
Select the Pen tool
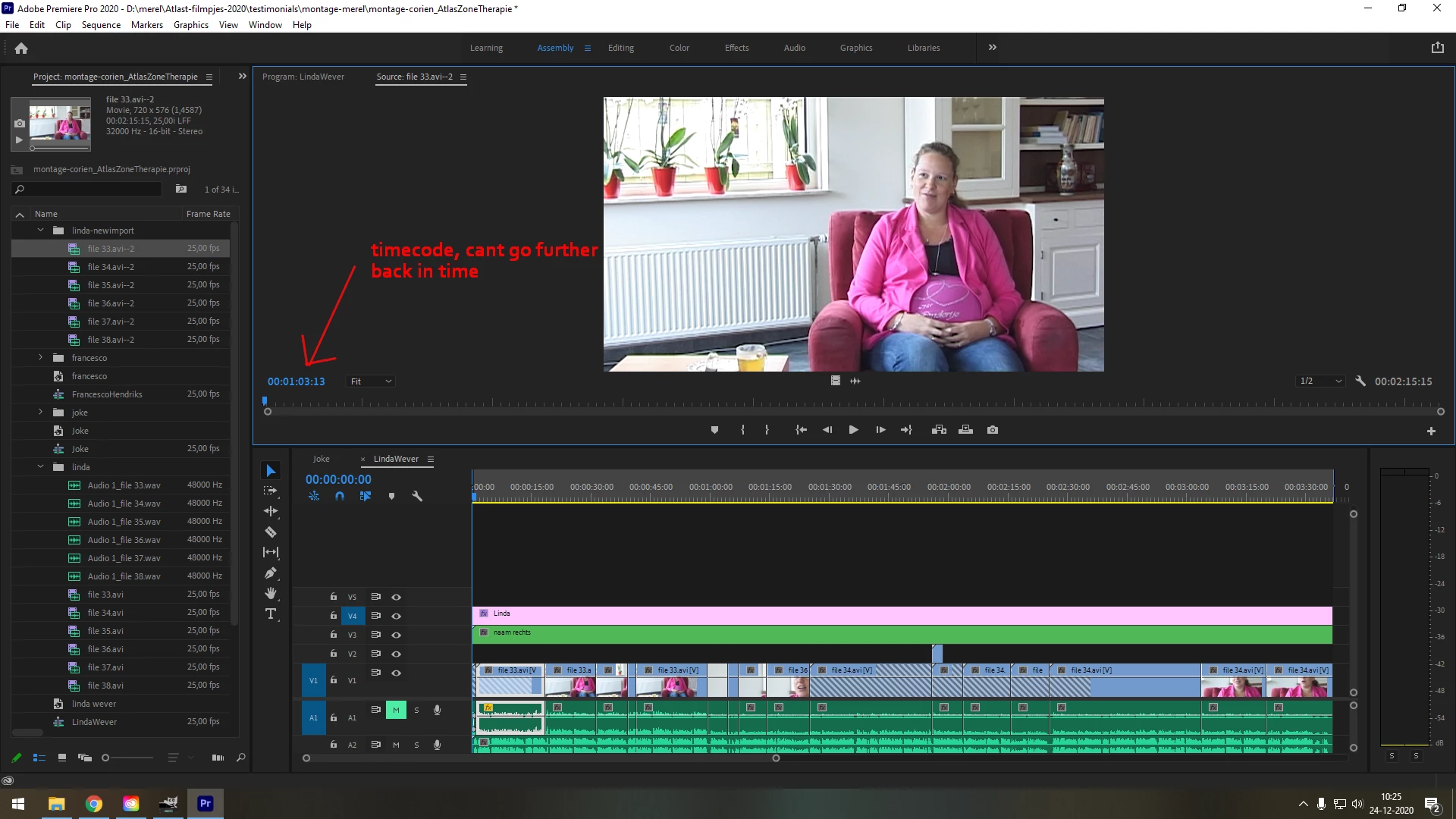[271, 573]
